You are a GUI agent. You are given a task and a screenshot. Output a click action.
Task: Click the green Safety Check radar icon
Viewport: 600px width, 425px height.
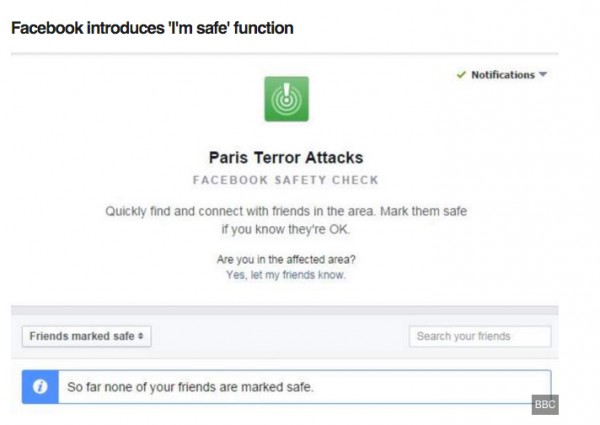click(x=286, y=100)
